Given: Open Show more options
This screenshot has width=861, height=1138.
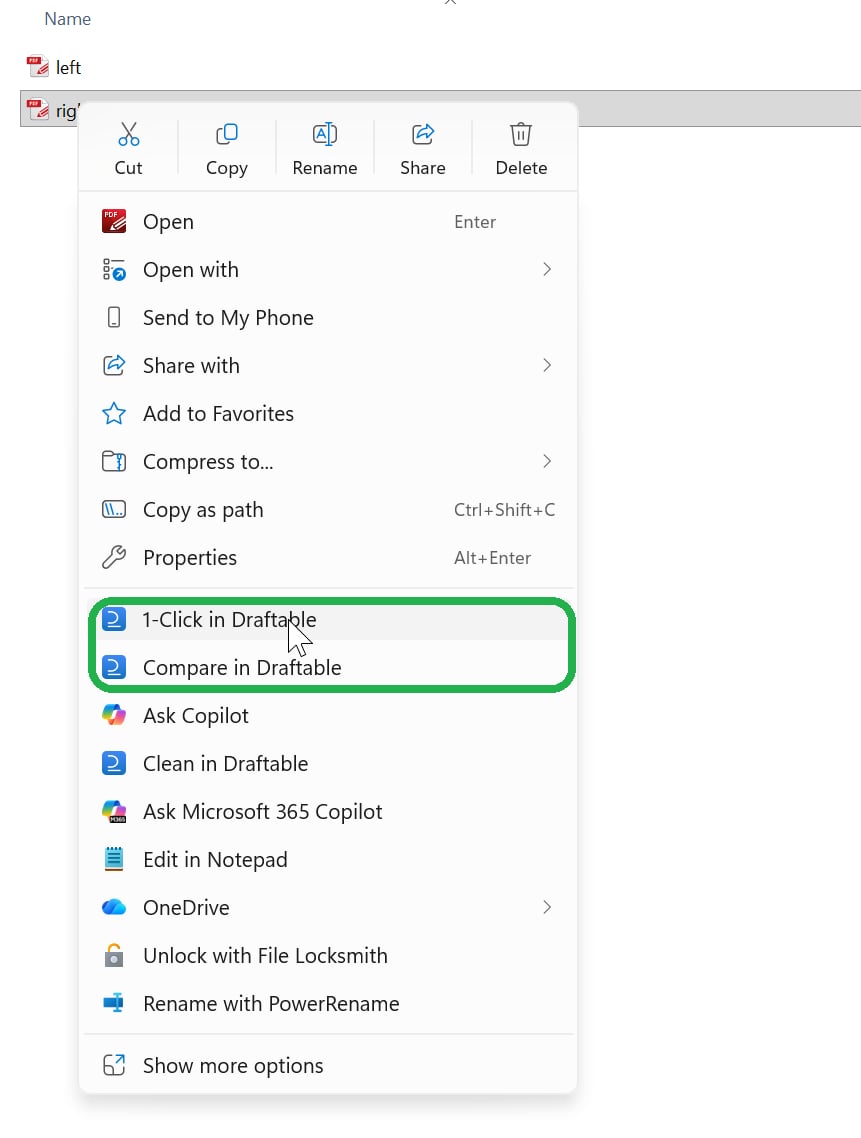Looking at the screenshot, I should pos(328,1065).
